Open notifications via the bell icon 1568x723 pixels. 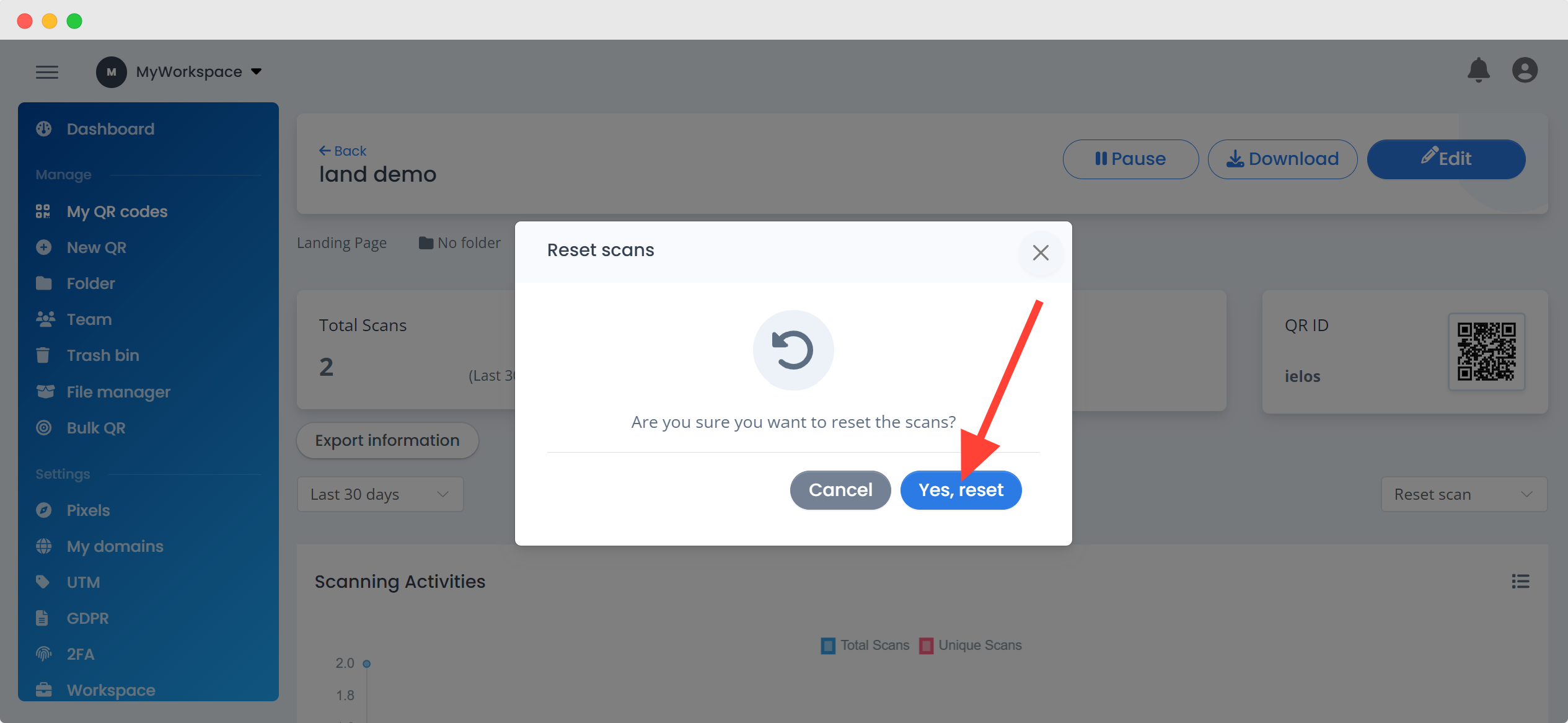pyautogui.click(x=1479, y=70)
